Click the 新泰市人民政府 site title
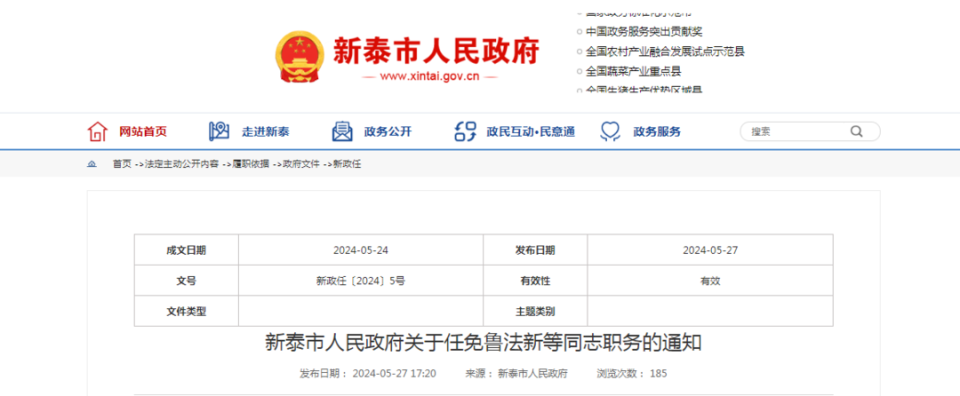 437,50
